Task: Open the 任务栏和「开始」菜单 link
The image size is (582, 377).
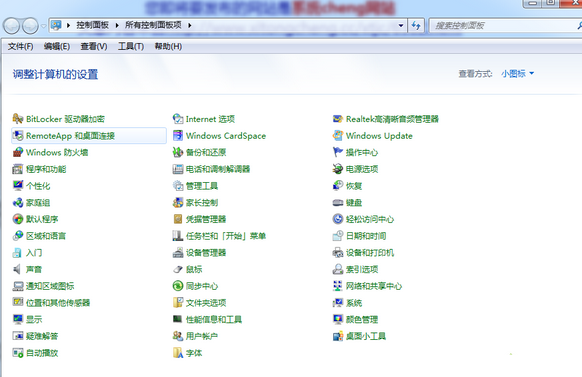Action: pyautogui.click(x=226, y=236)
